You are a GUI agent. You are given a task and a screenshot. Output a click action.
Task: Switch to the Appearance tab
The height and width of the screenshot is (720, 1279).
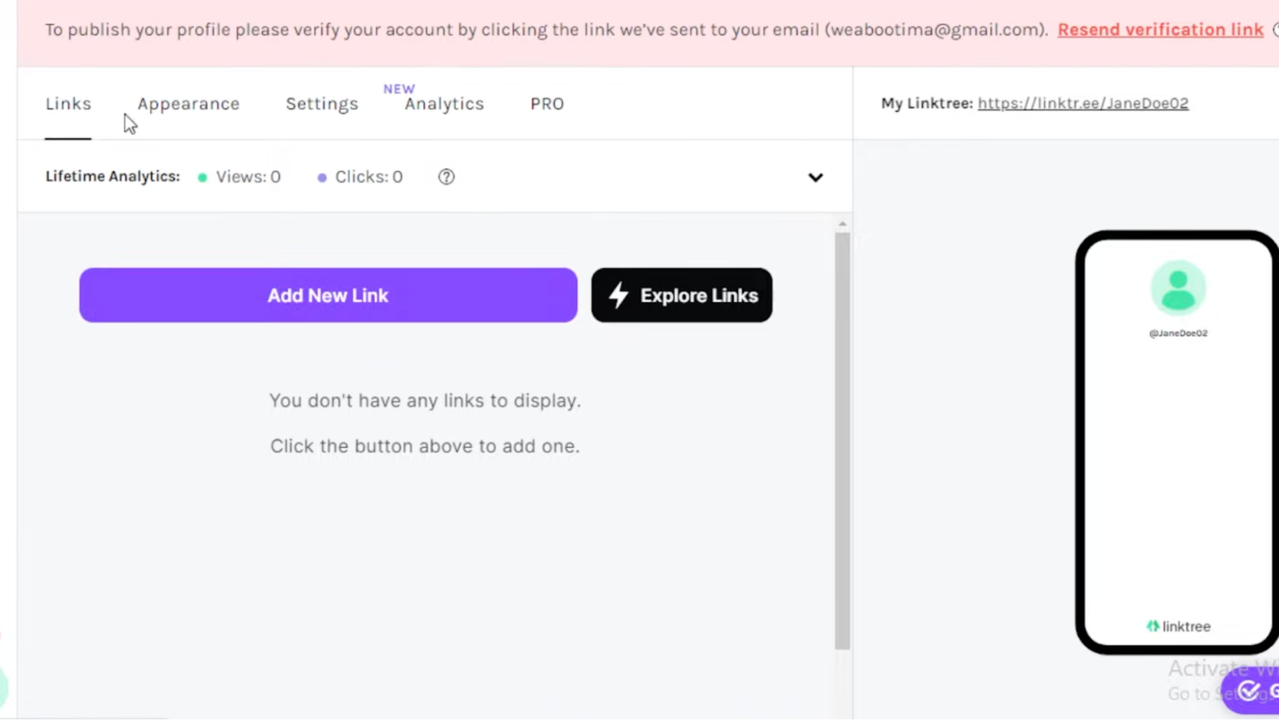point(188,104)
